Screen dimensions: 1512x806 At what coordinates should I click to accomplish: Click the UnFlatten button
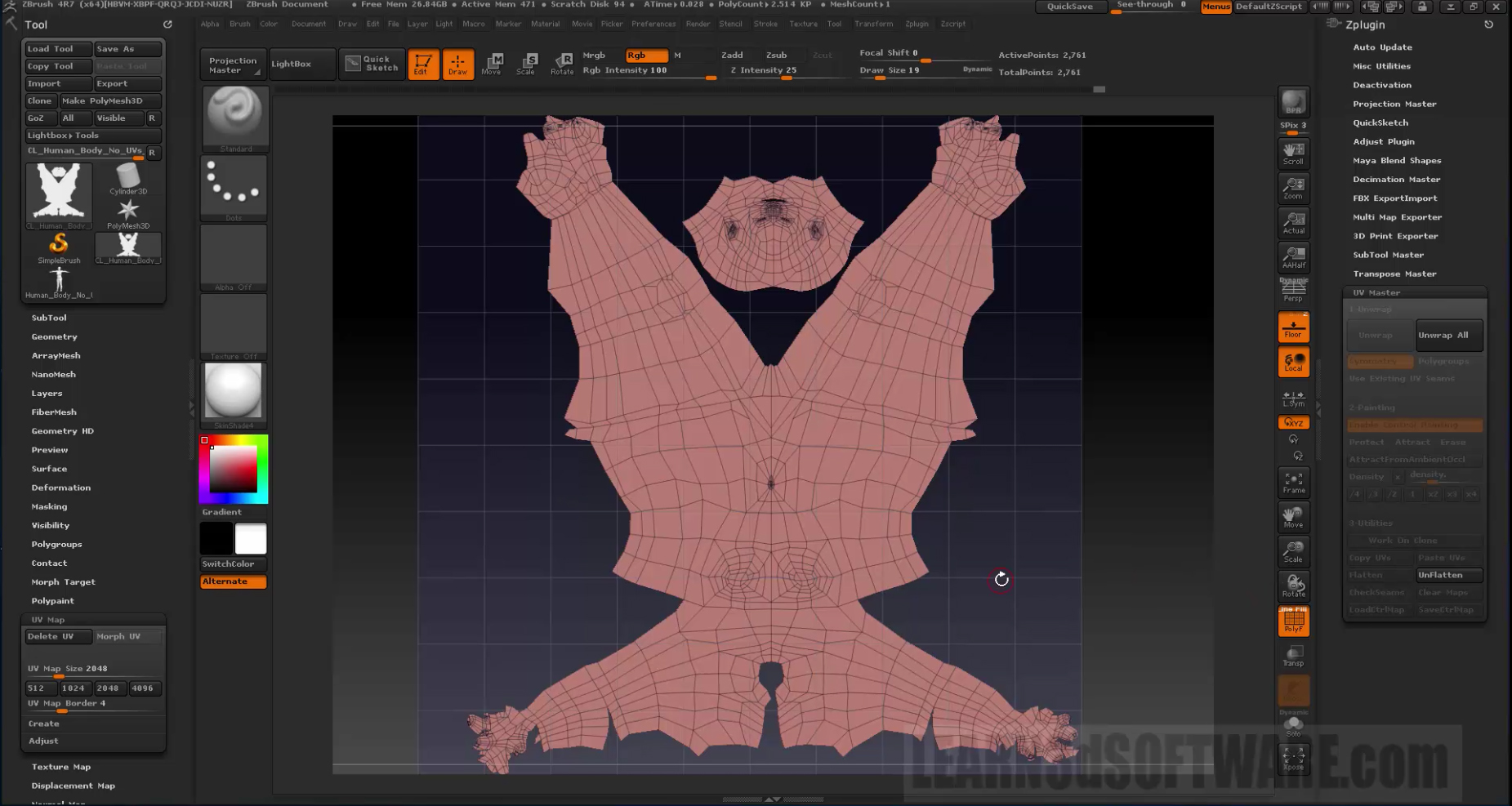pyautogui.click(x=1448, y=575)
